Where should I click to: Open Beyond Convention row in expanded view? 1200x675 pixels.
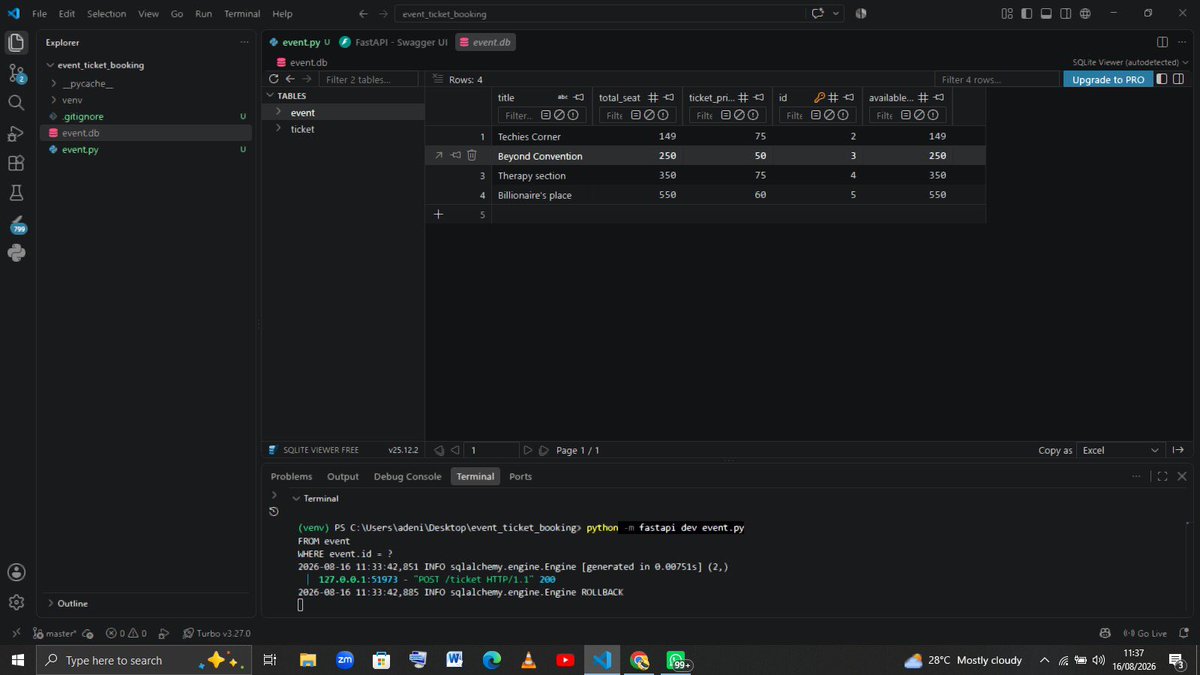pyautogui.click(x=438, y=155)
